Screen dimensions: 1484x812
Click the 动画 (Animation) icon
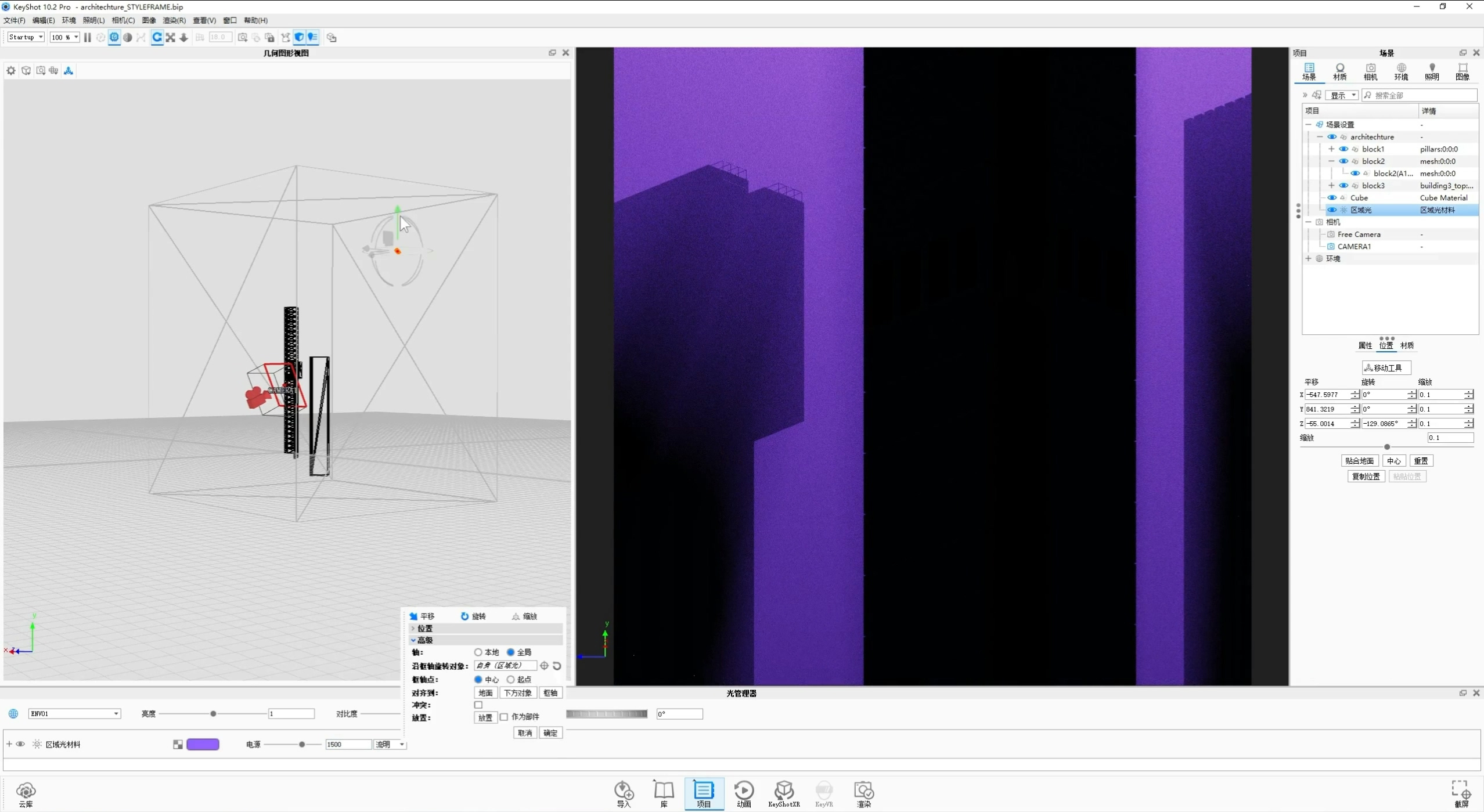[744, 792]
